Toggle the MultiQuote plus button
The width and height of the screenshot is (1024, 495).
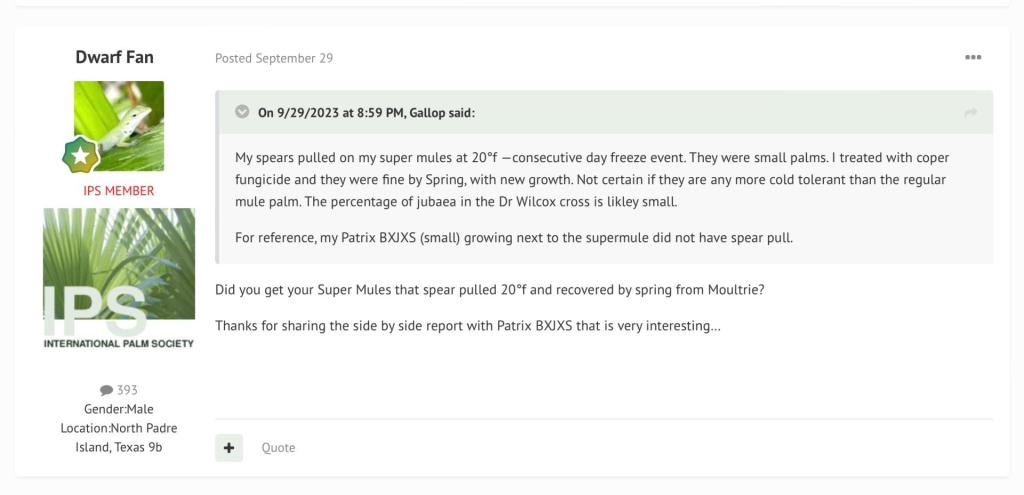pyautogui.click(x=229, y=447)
